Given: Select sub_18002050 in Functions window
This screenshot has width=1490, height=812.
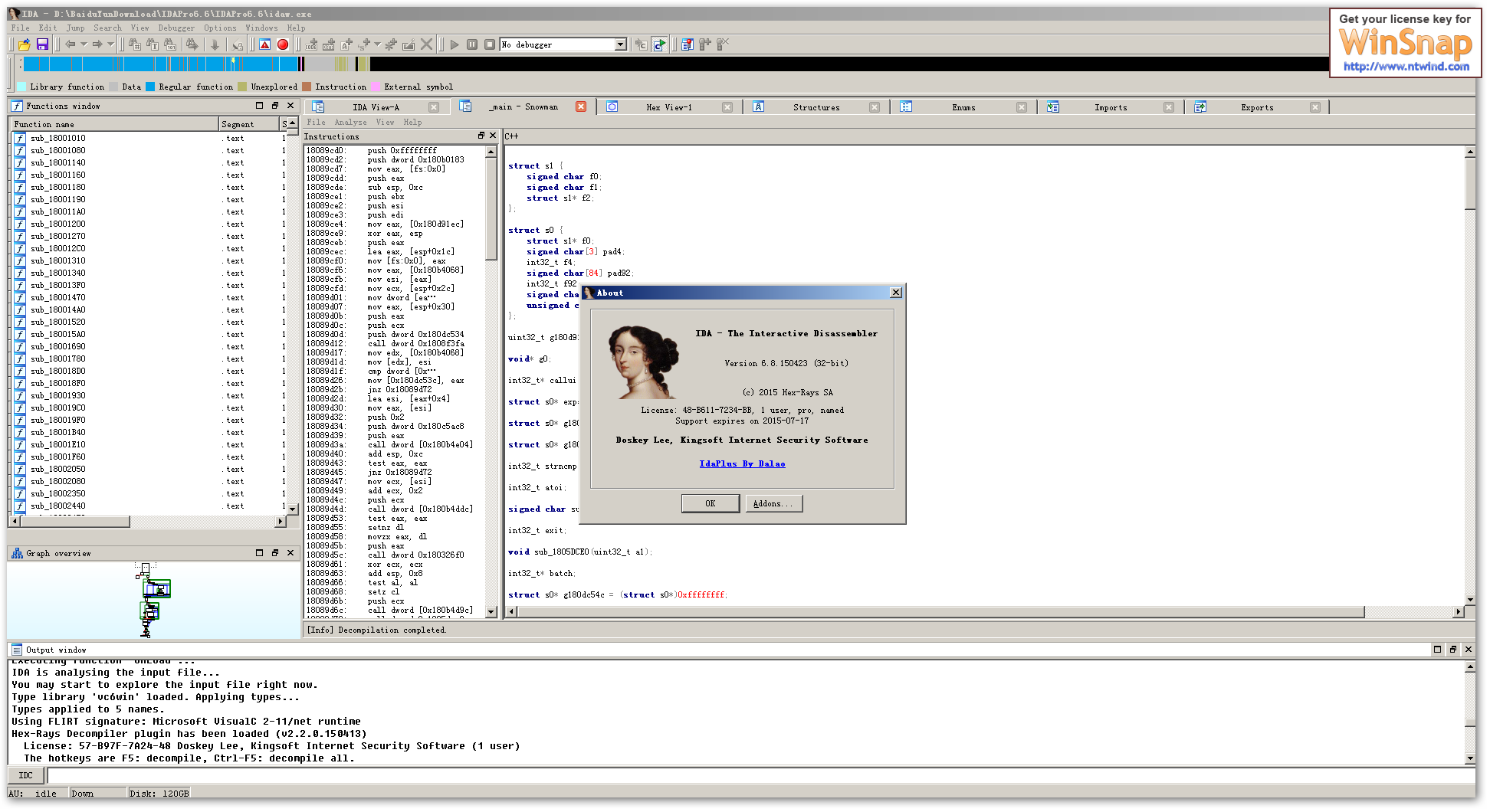Looking at the screenshot, I should (x=58, y=470).
